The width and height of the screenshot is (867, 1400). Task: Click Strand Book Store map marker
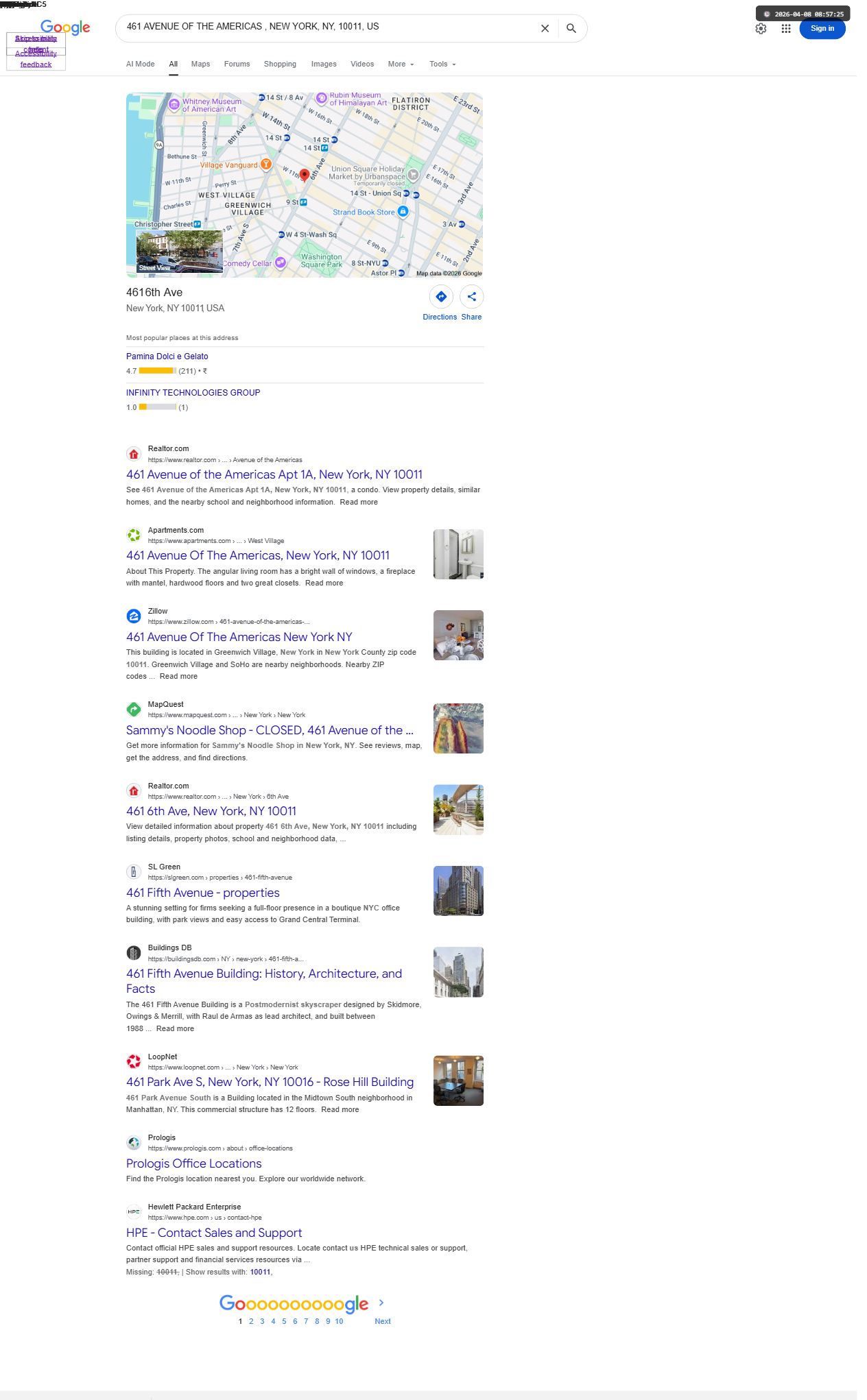[x=403, y=211]
